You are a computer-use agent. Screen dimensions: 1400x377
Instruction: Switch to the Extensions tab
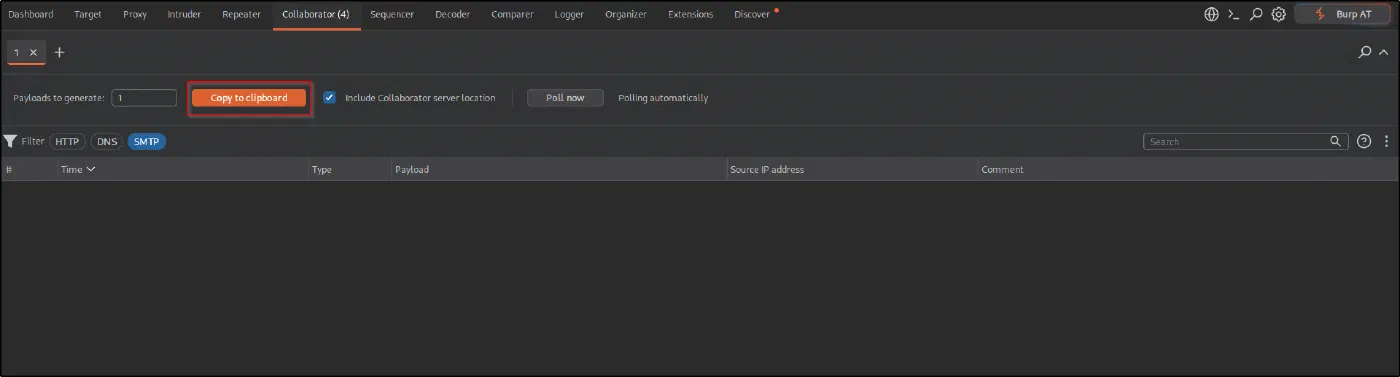[691, 14]
